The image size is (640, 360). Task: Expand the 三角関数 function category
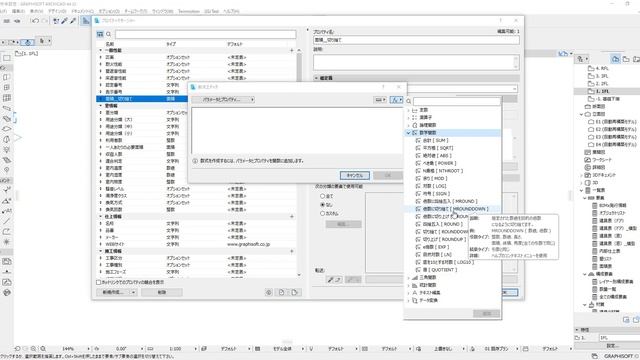tap(408, 278)
